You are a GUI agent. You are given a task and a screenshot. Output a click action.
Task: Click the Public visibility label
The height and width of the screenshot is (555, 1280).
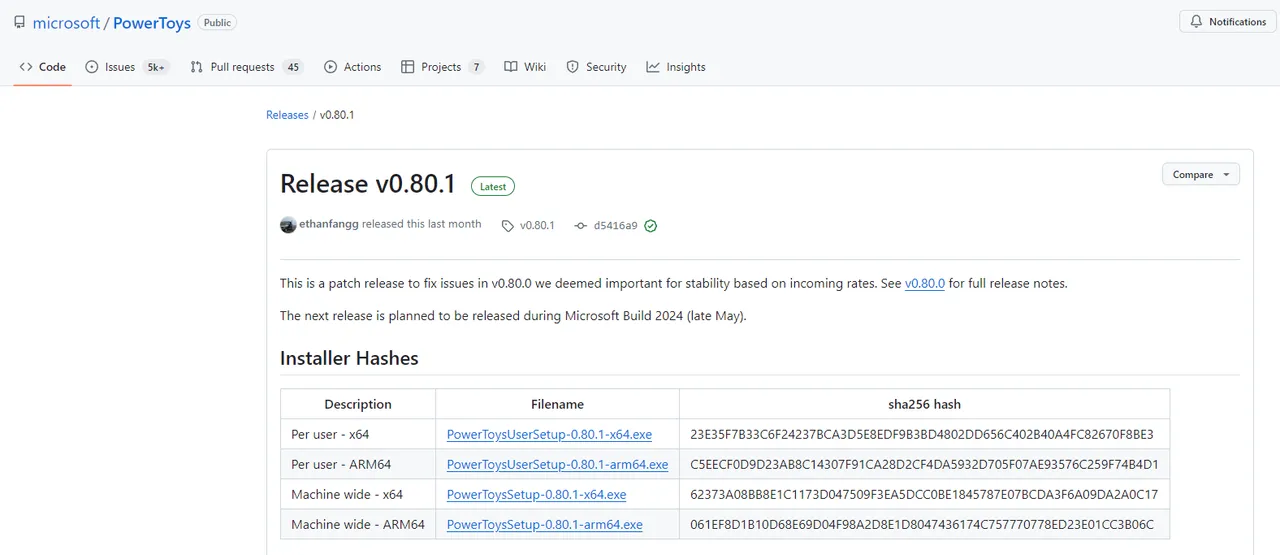216,22
